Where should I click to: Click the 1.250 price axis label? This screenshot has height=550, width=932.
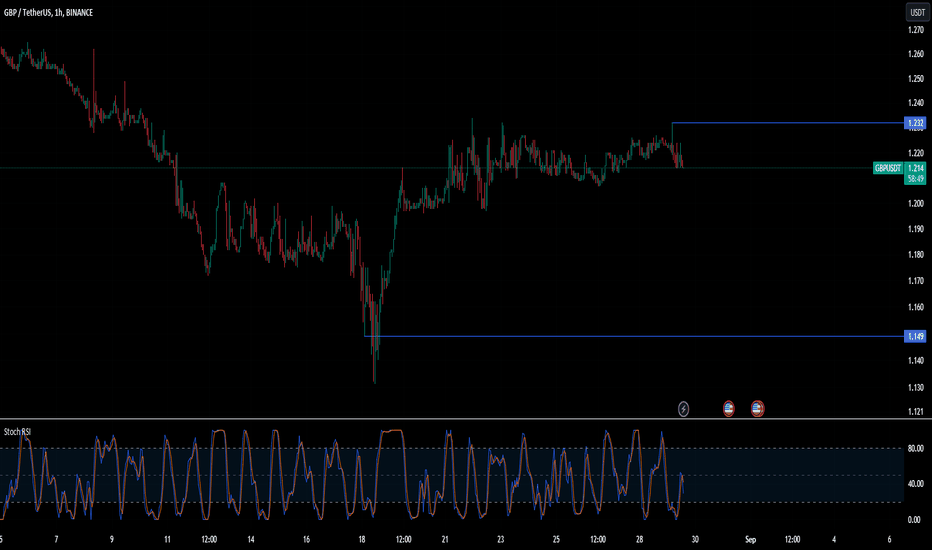915,78
